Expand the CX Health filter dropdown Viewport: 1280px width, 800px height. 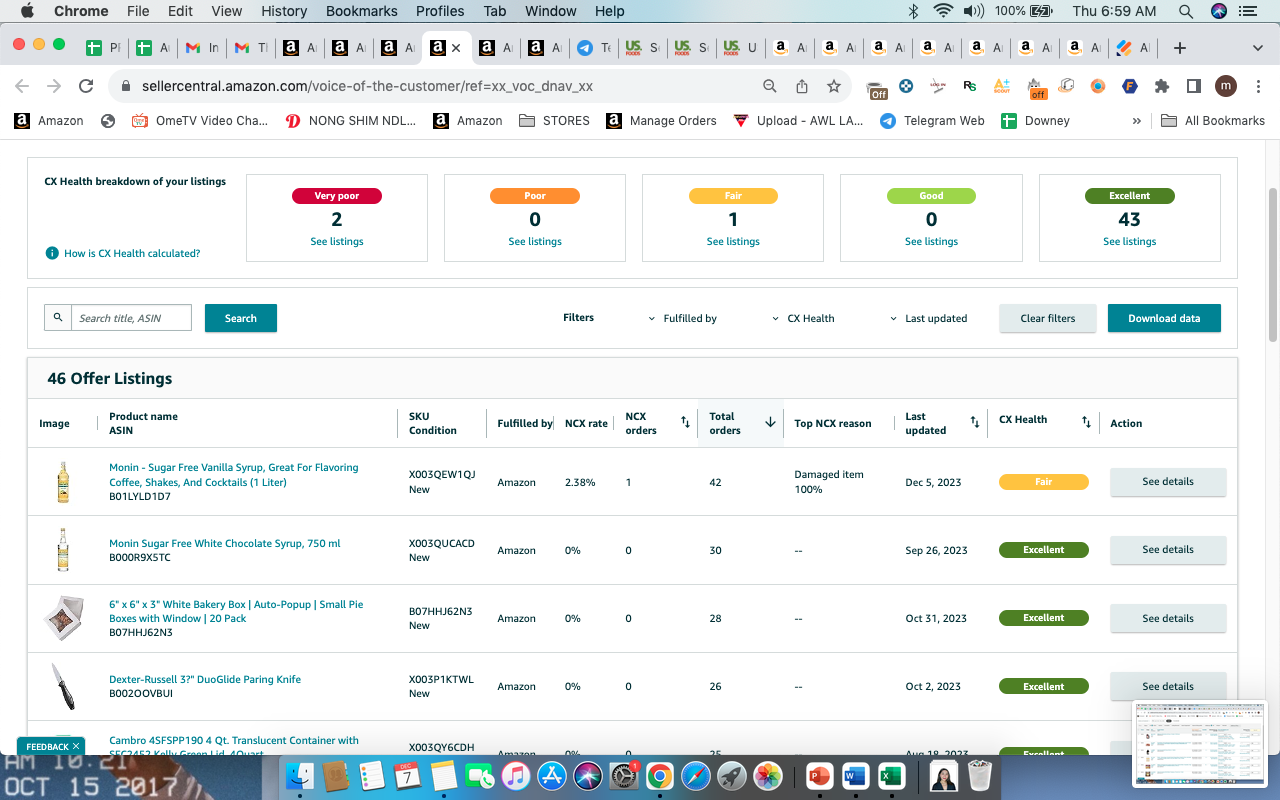point(803,318)
